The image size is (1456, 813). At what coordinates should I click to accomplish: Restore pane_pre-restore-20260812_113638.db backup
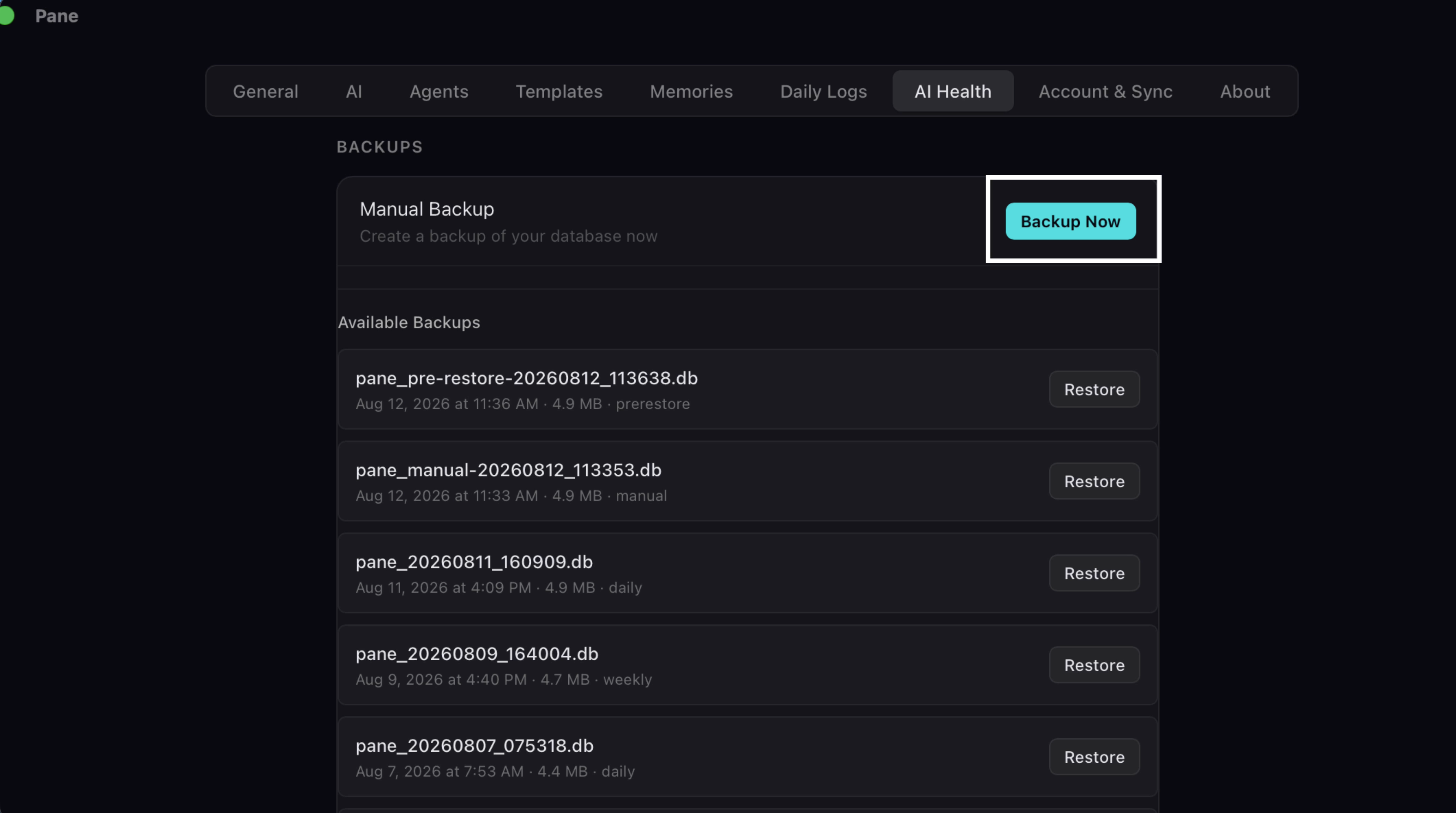(1094, 389)
